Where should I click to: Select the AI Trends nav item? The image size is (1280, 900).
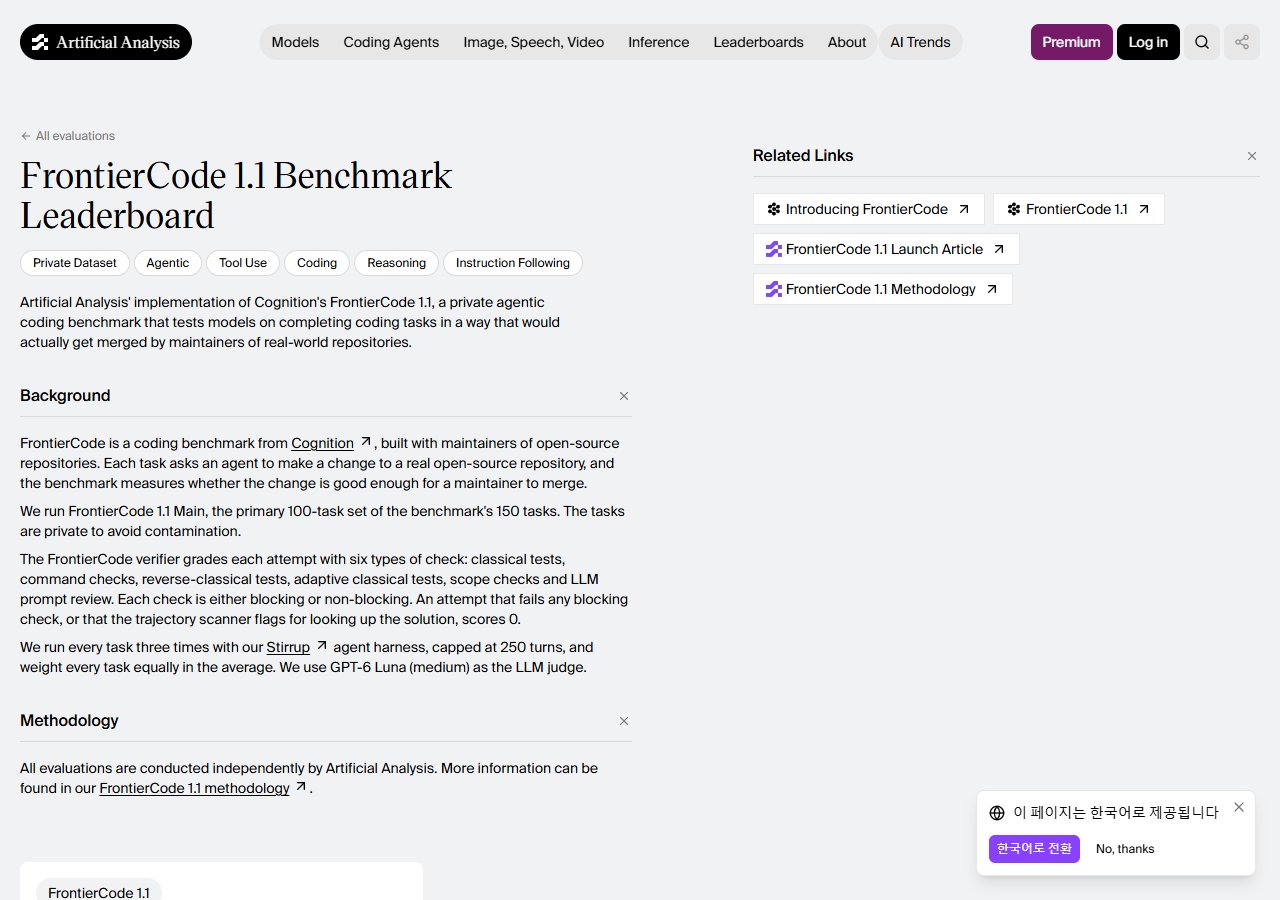(x=920, y=42)
